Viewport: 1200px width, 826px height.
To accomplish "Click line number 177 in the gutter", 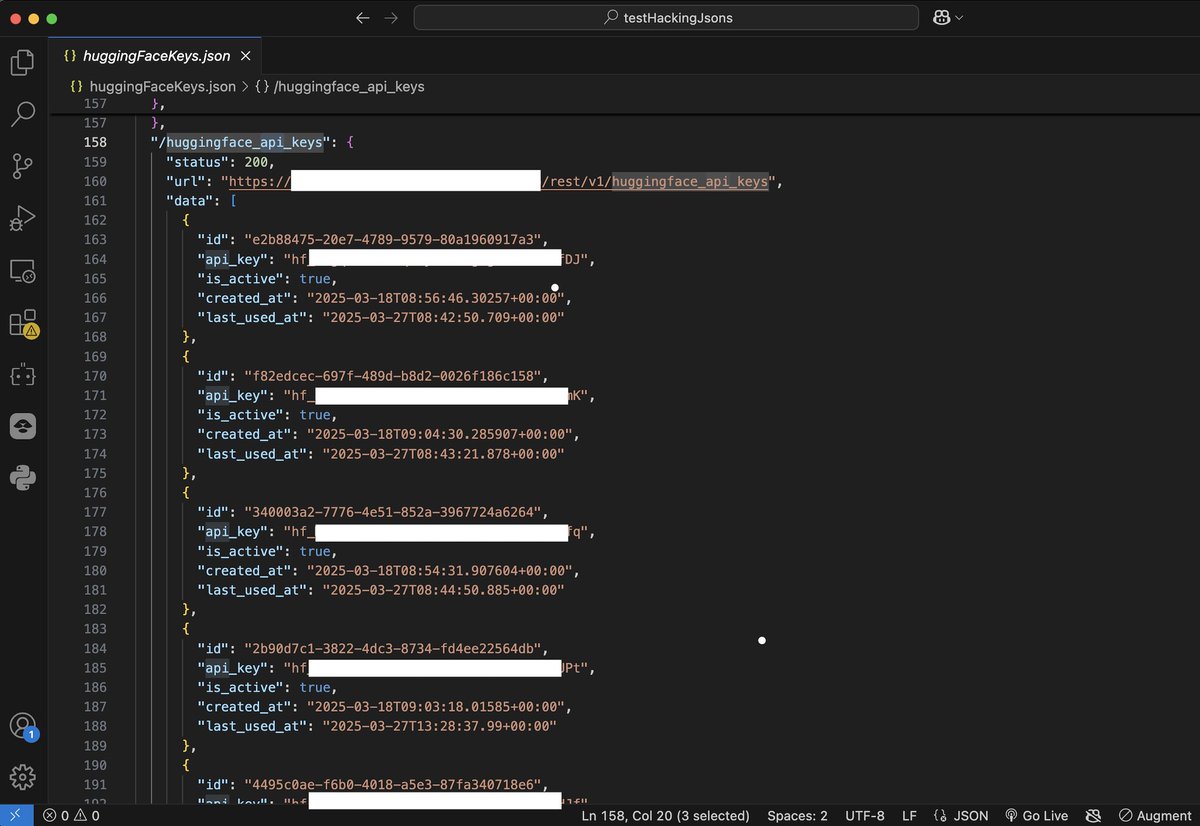I will 94,513.
